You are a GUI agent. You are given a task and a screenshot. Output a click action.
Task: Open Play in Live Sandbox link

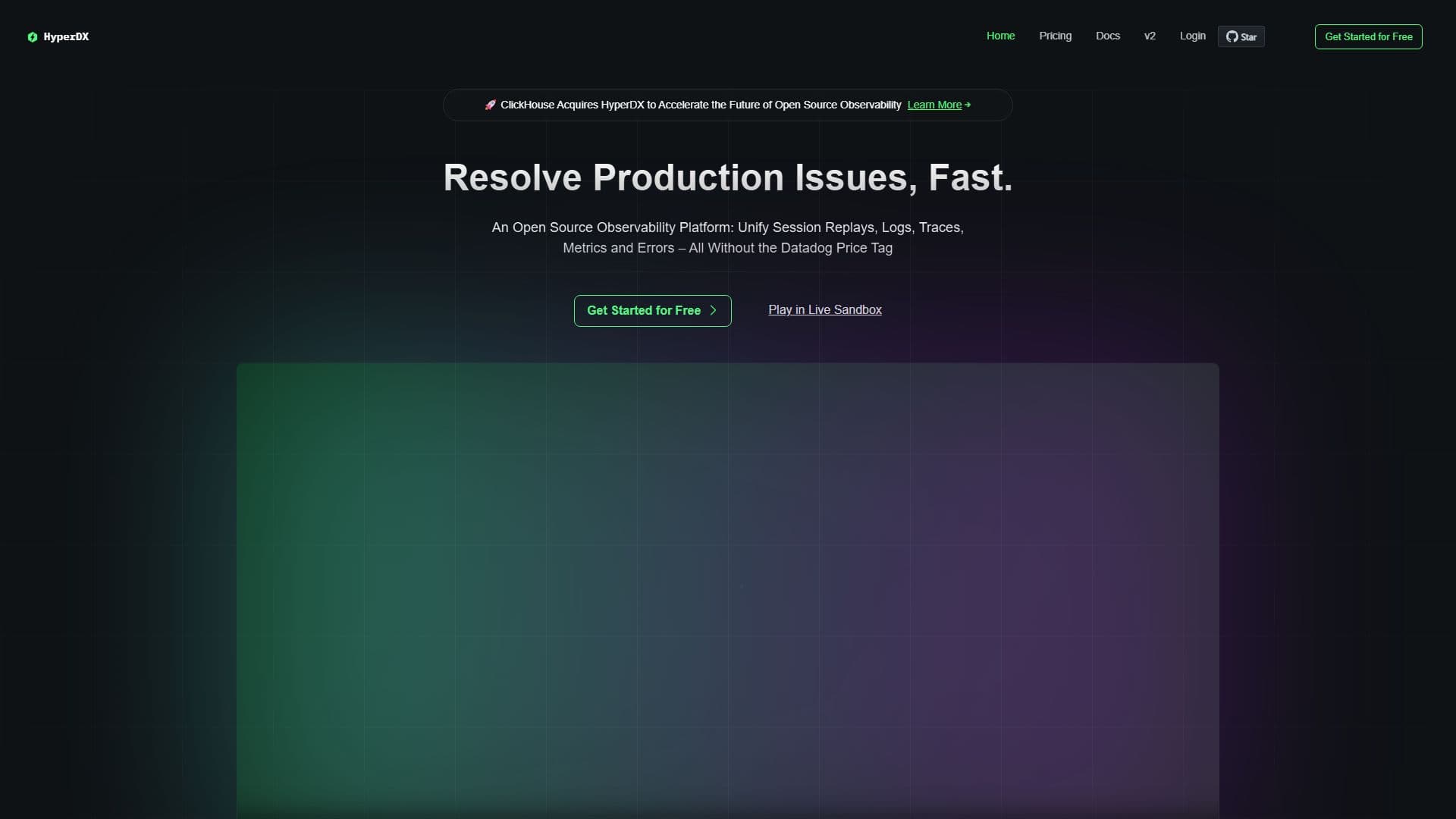click(x=824, y=309)
